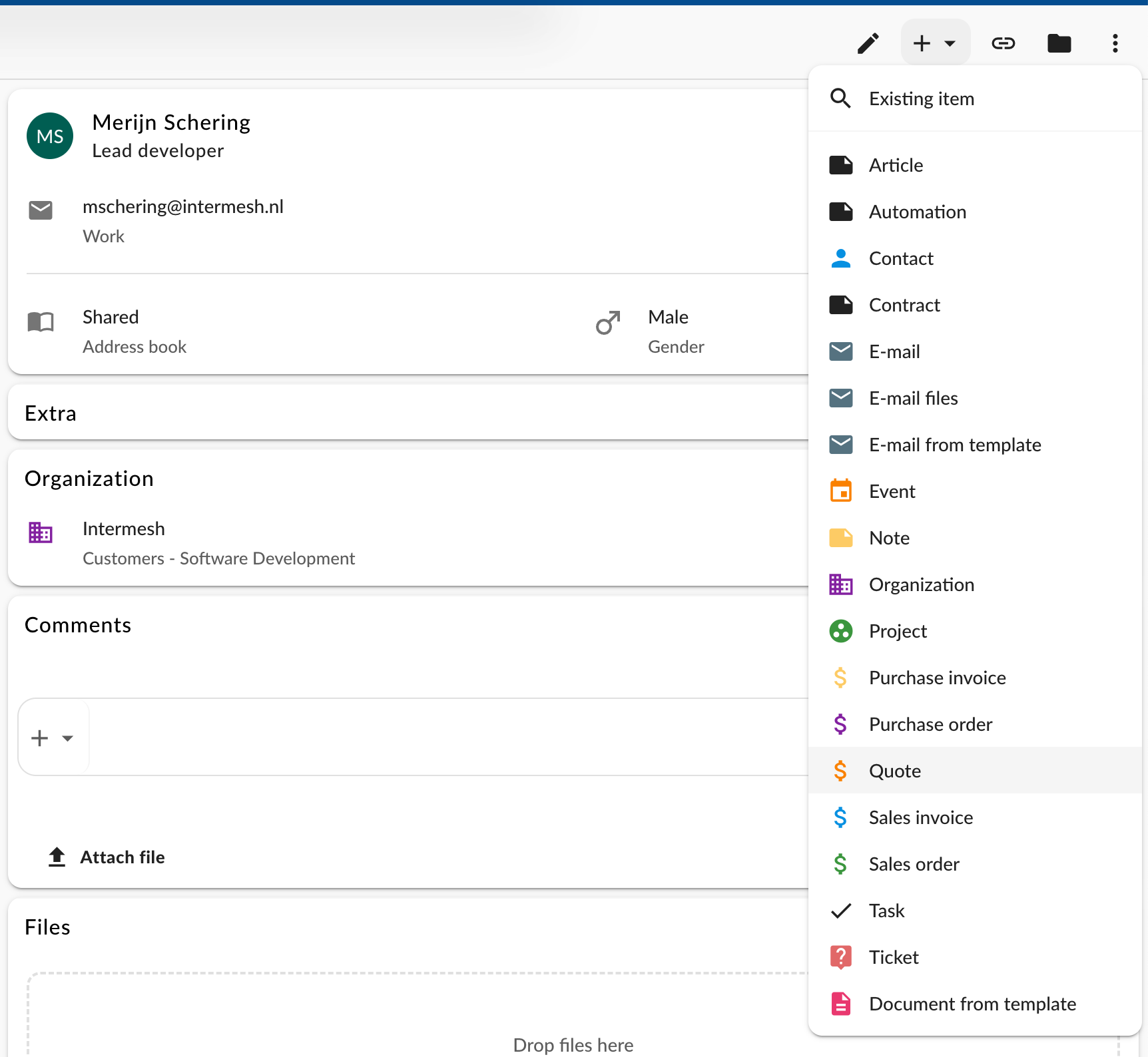Viewport: 1148px width, 1057px height.
Task: Open the comment add dropdown button
Action: coord(53,738)
